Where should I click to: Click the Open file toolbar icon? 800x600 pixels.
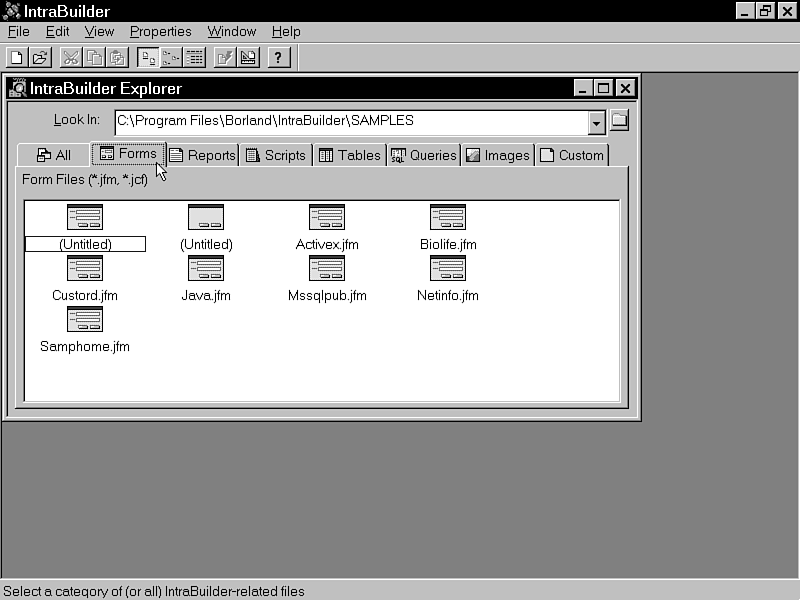coord(39,58)
